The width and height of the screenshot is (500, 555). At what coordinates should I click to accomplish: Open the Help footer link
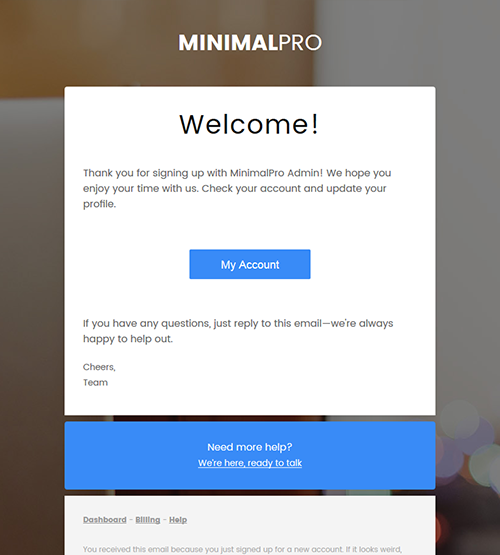178,520
